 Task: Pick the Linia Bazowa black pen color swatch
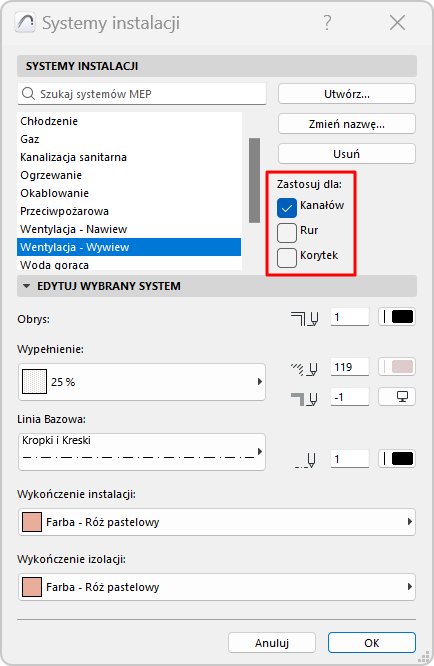point(397,459)
